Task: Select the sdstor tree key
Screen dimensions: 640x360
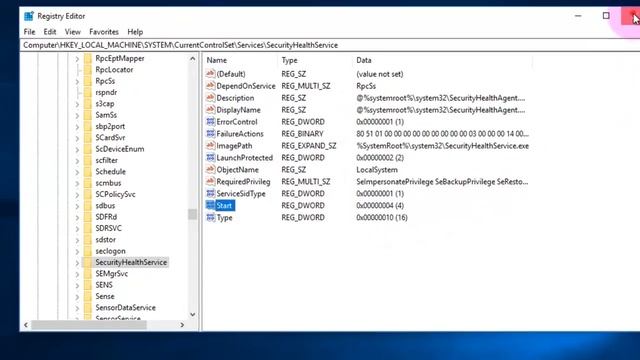Action: pos(105,240)
